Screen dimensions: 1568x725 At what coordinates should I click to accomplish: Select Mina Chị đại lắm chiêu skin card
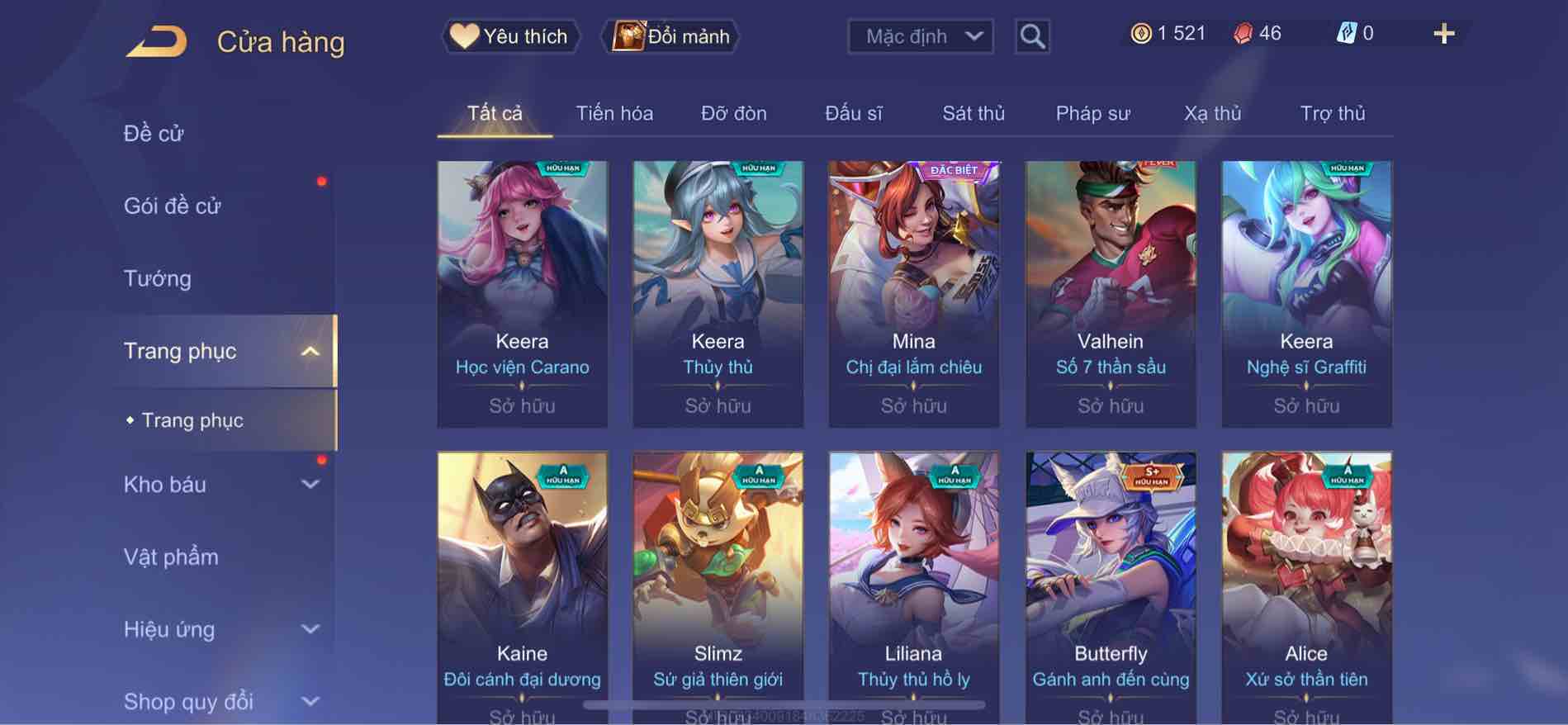click(914, 294)
